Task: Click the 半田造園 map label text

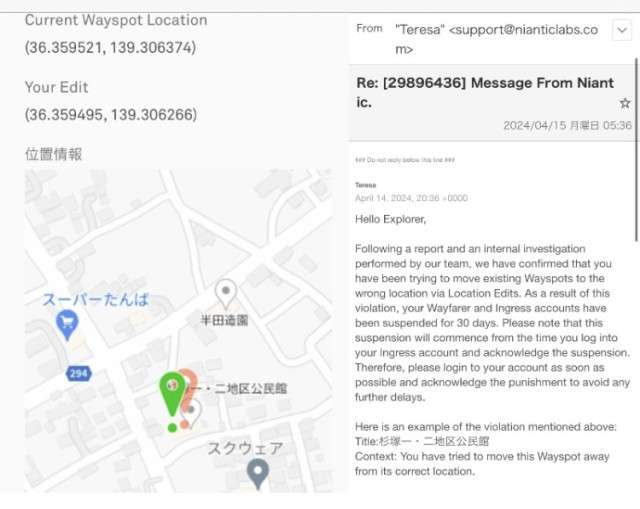Action: (224, 320)
